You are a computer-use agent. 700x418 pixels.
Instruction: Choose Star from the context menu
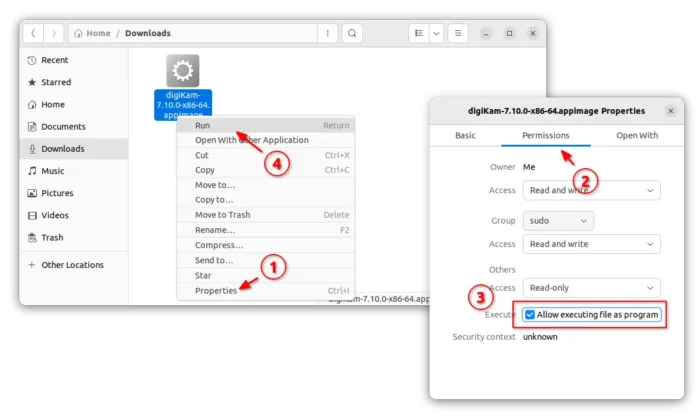(x=266, y=276)
